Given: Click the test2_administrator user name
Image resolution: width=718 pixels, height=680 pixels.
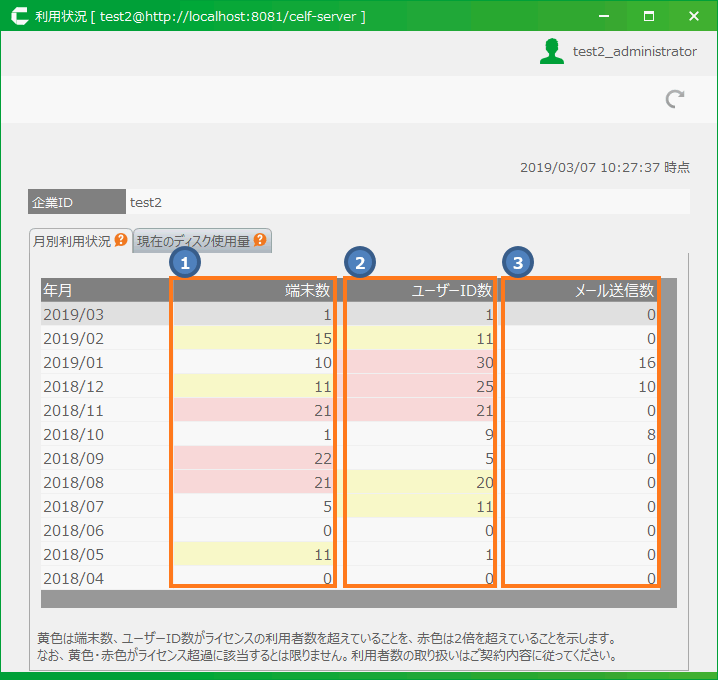Looking at the screenshot, I should click(634, 52).
